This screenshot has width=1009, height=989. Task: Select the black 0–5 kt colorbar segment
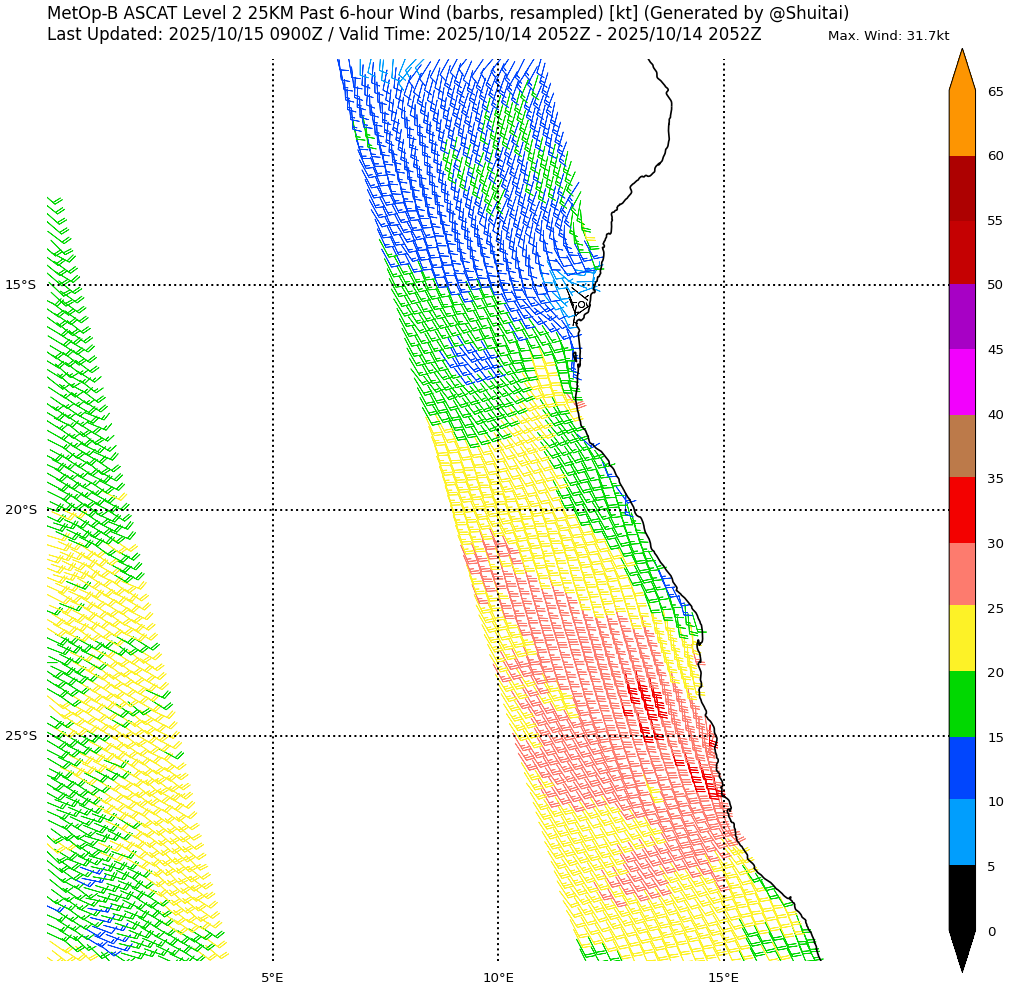point(961,898)
